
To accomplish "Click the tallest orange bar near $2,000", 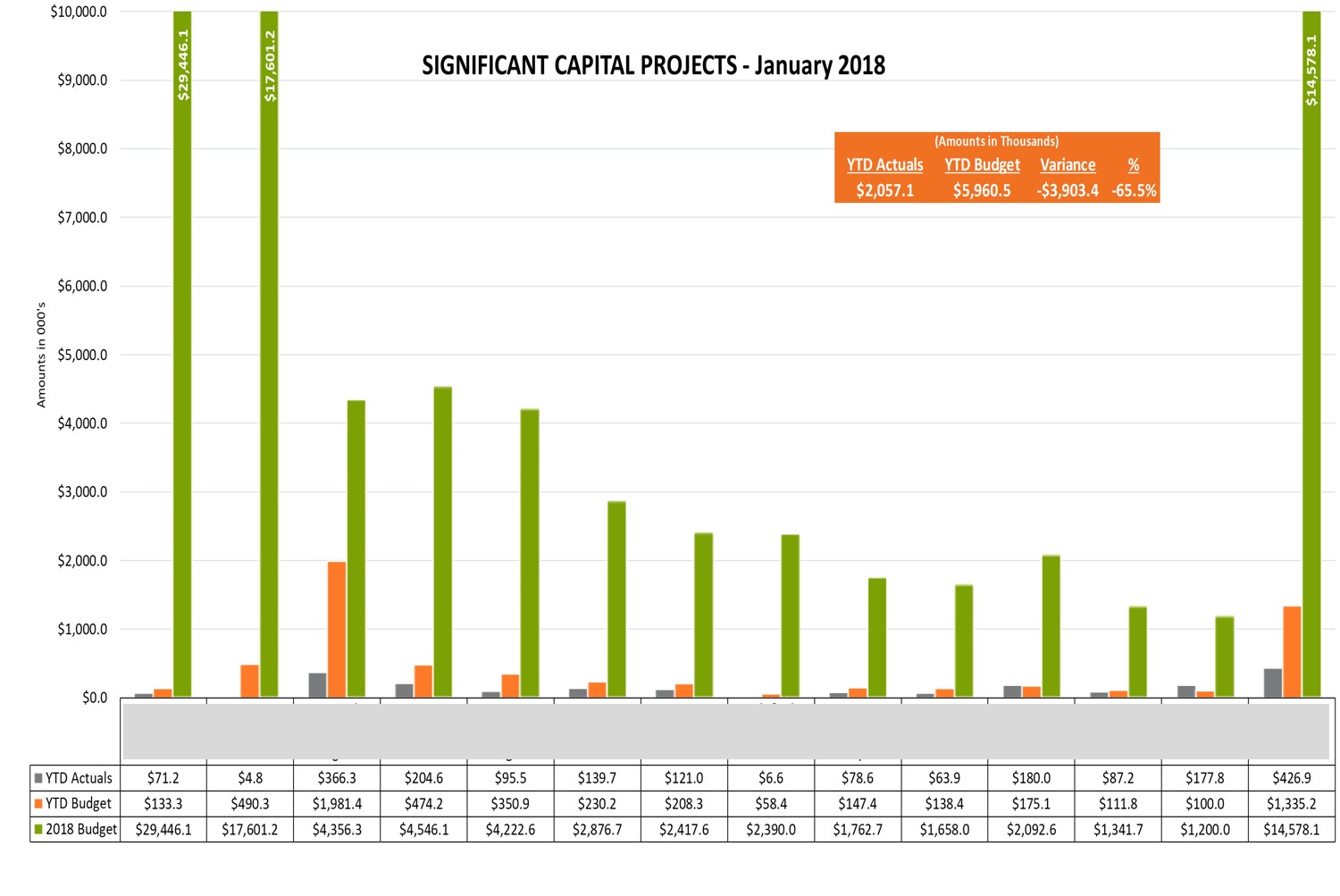I will point(337,629).
